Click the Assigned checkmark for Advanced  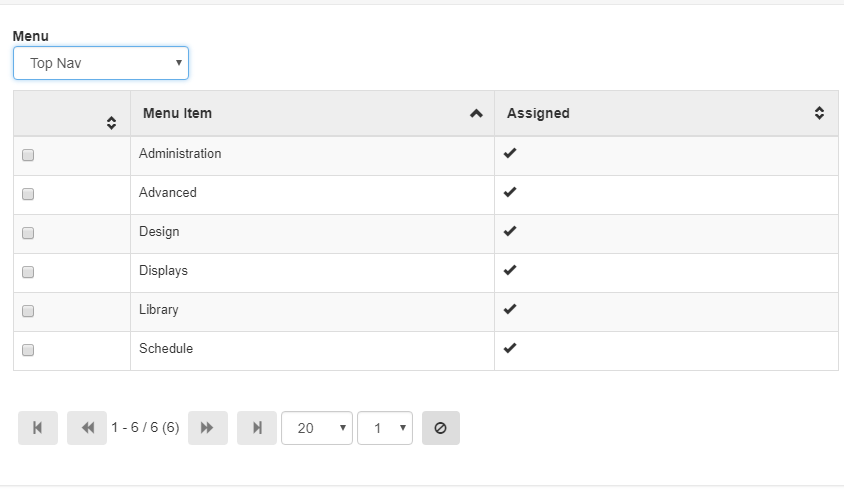click(510, 192)
